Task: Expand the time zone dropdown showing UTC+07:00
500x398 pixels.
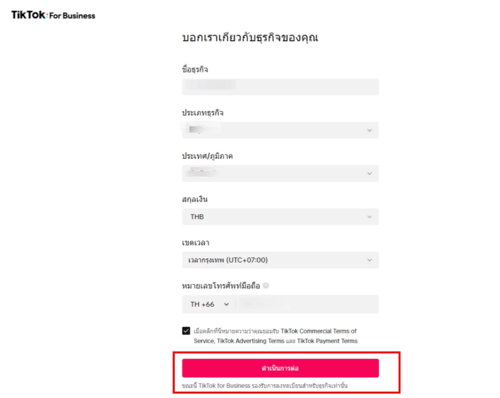Action: tap(280, 260)
